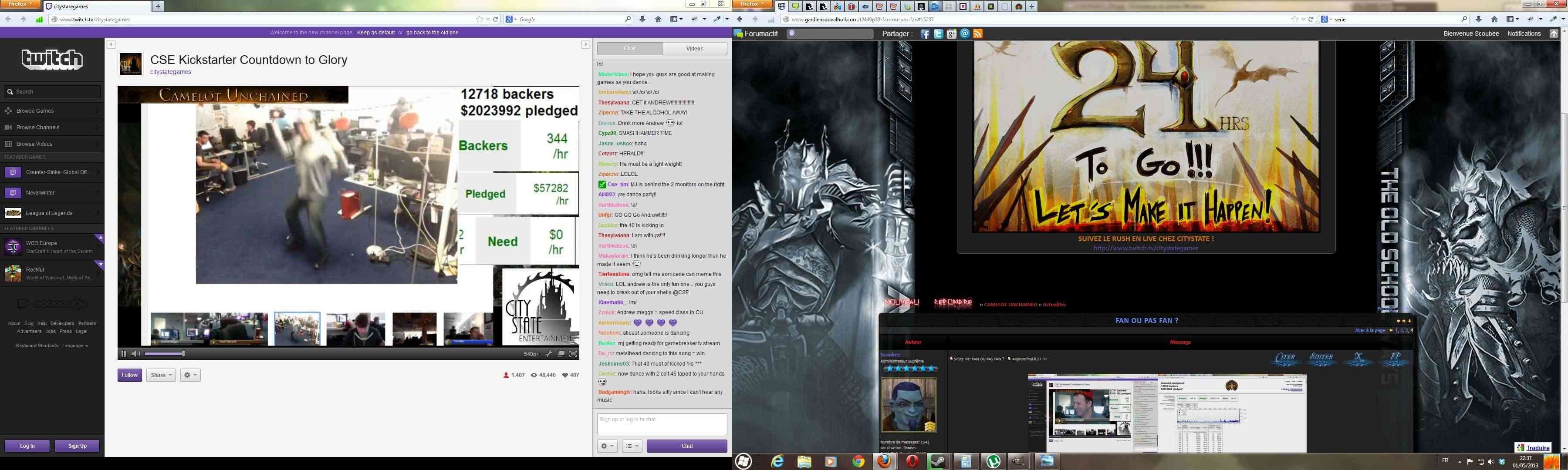This screenshot has width=1568, height=470.
Task: Open League of Legends featured game
Action: tap(52, 213)
